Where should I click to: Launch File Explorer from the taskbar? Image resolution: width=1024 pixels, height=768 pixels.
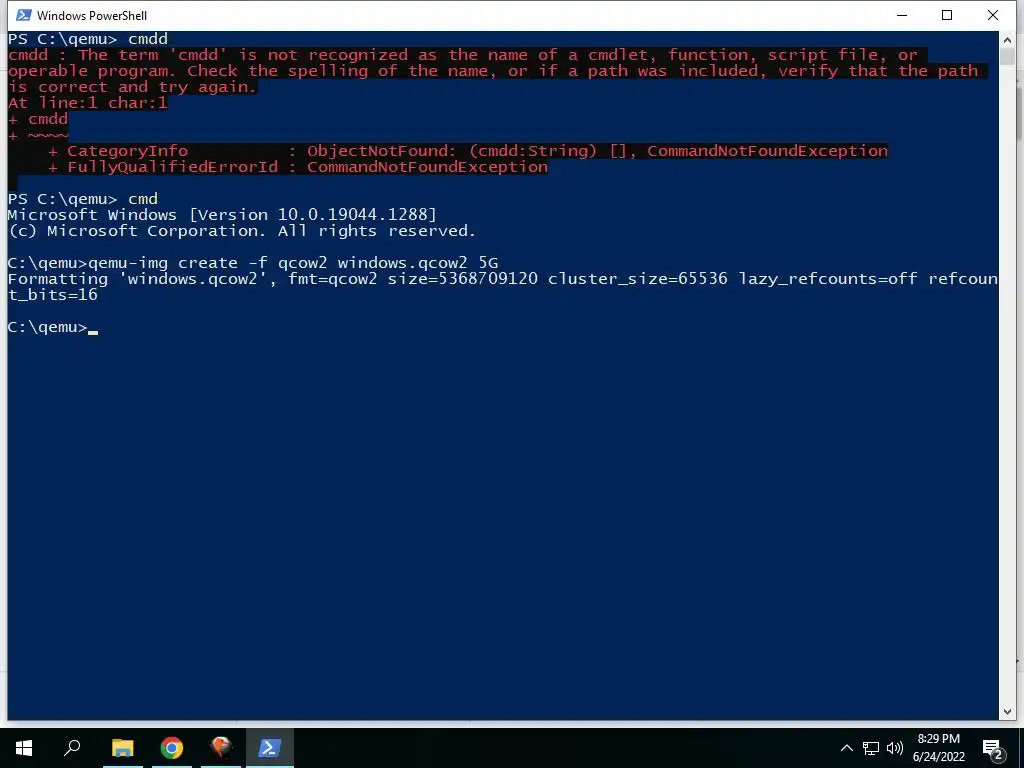(122, 748)
